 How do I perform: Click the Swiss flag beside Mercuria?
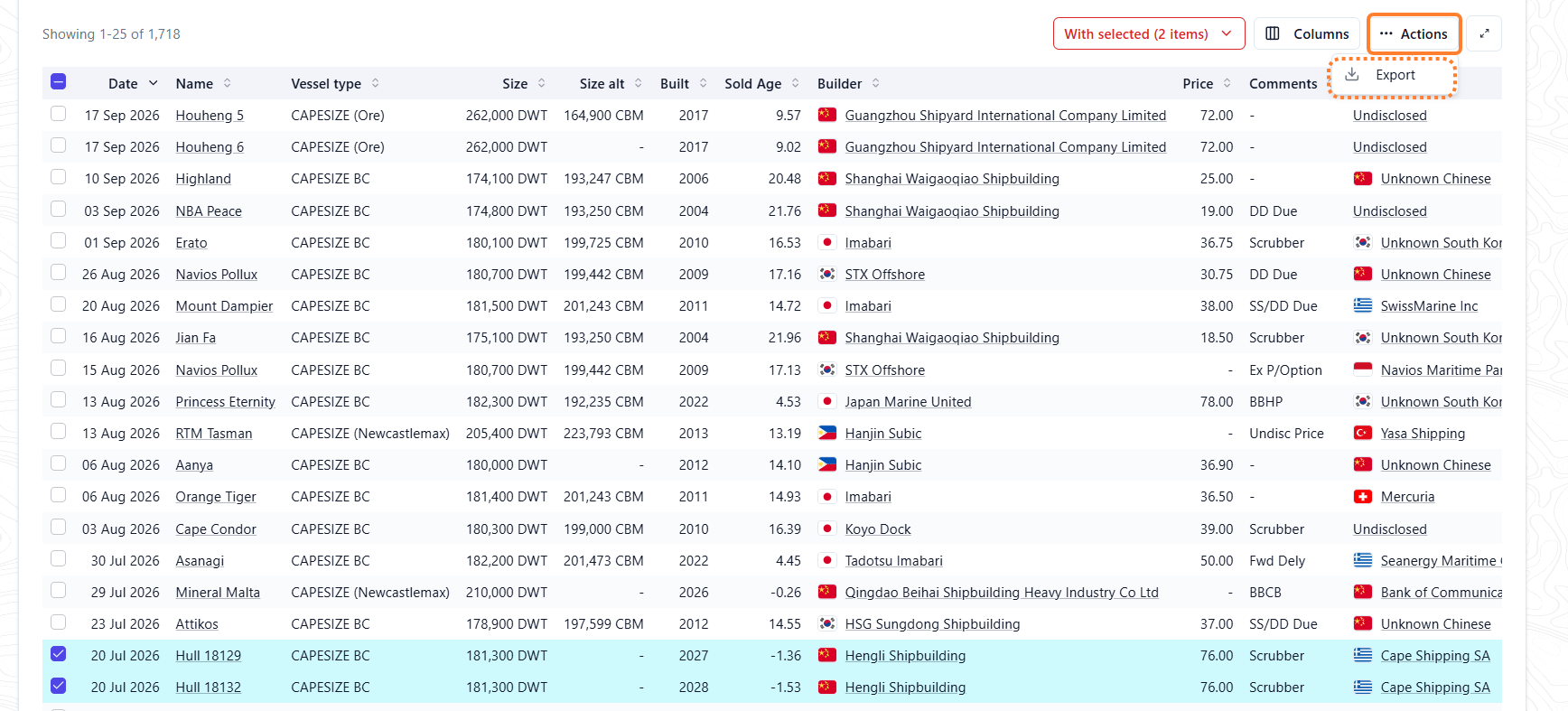coord(1363,496)
